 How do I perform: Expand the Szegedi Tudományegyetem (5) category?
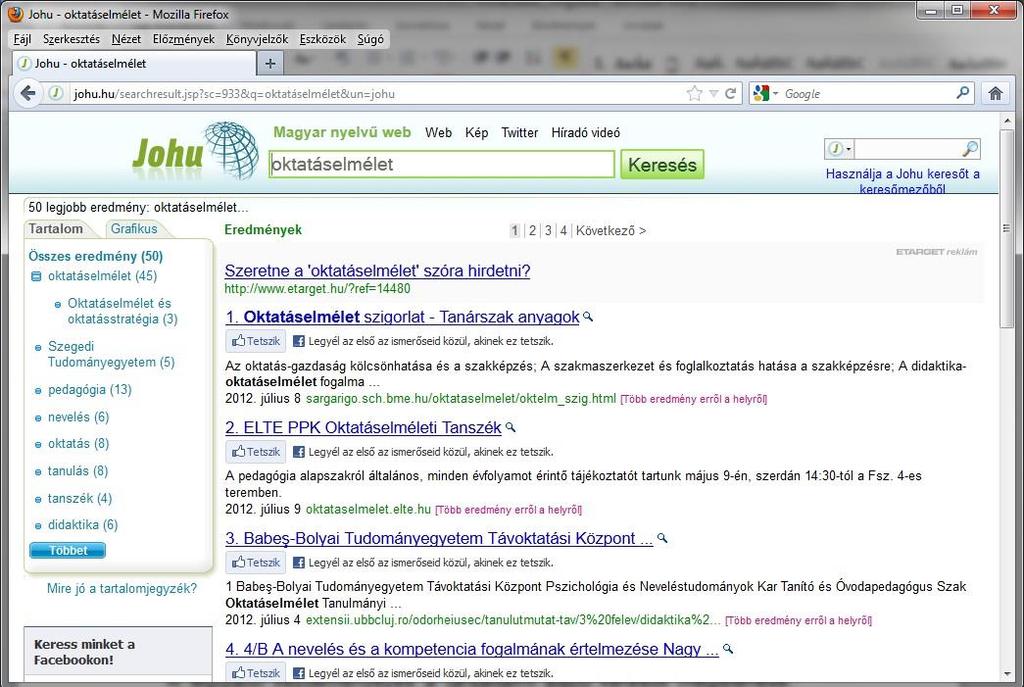click(38, 348)
